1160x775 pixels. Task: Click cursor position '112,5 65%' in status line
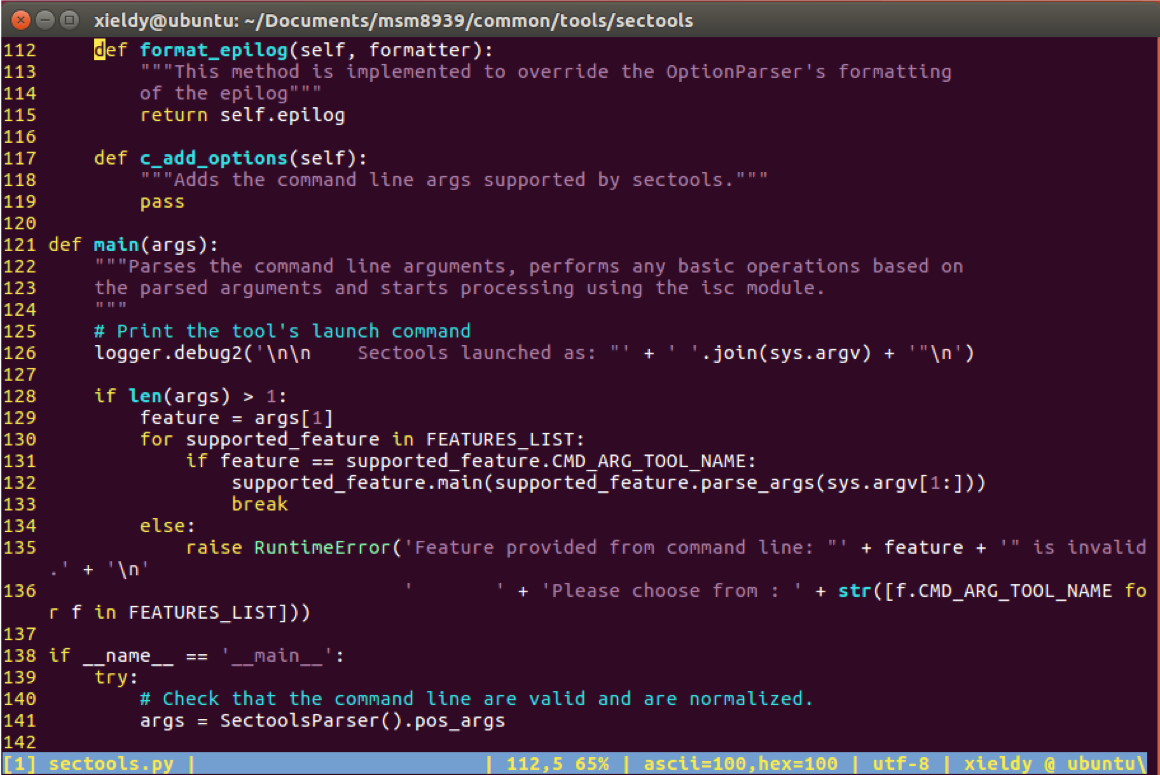558,764
